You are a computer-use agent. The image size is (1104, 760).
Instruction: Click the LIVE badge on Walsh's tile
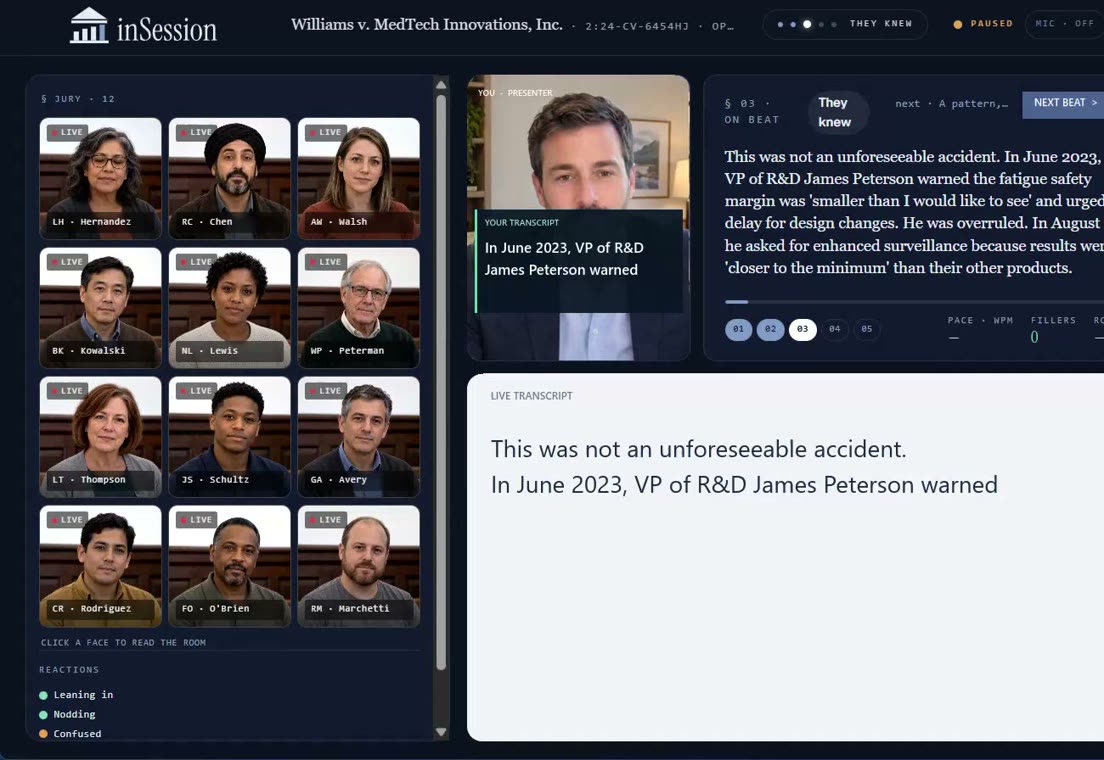326,132
